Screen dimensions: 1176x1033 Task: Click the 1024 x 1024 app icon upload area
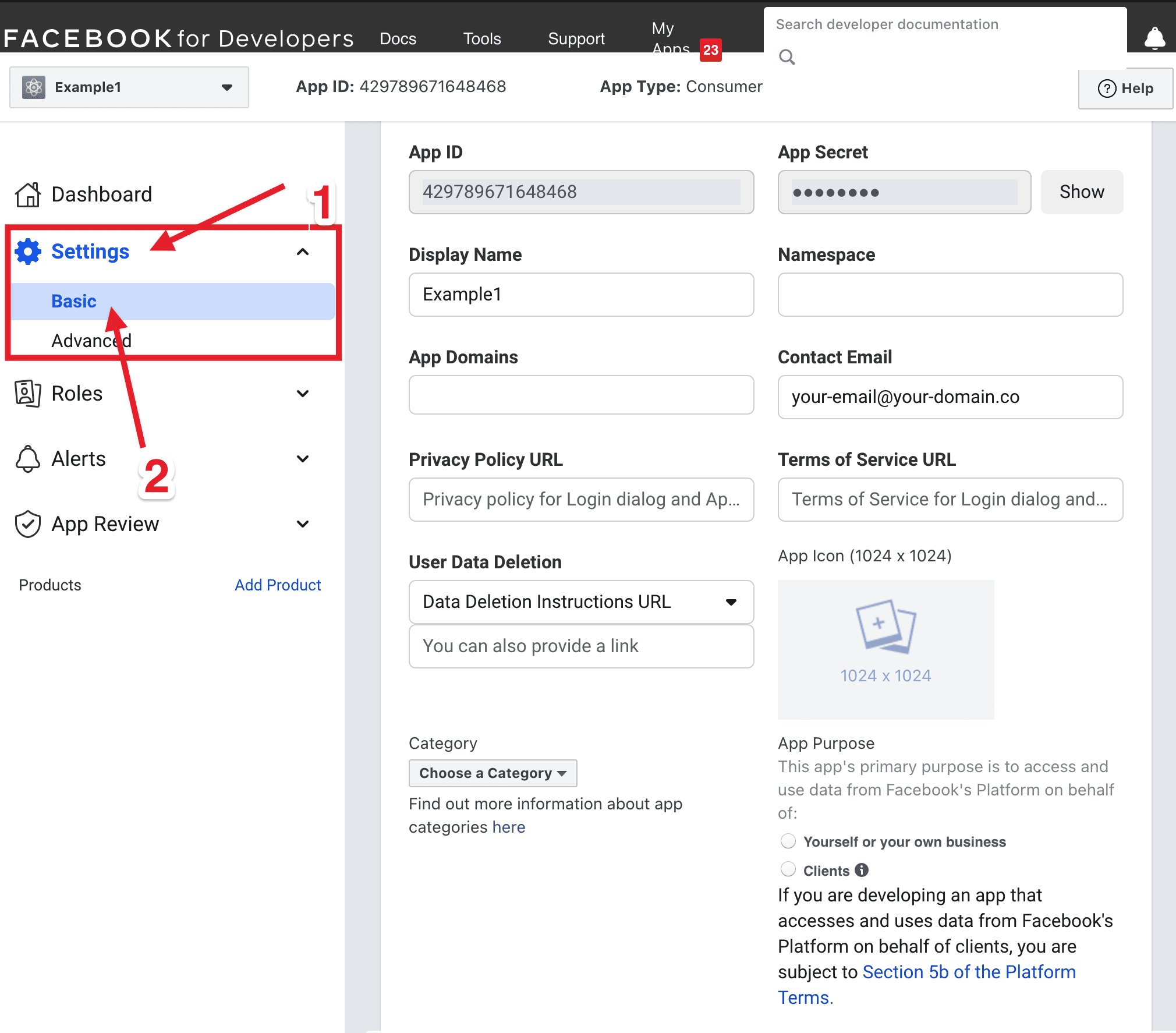coord(885,649)
